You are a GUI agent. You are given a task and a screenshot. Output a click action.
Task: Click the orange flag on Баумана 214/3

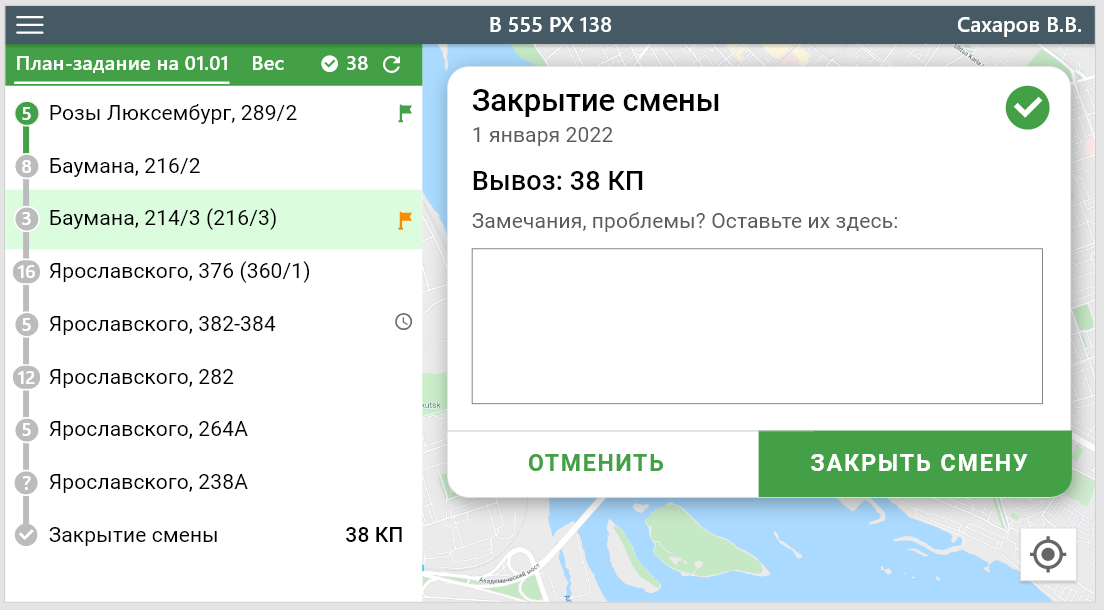(404, 220)
